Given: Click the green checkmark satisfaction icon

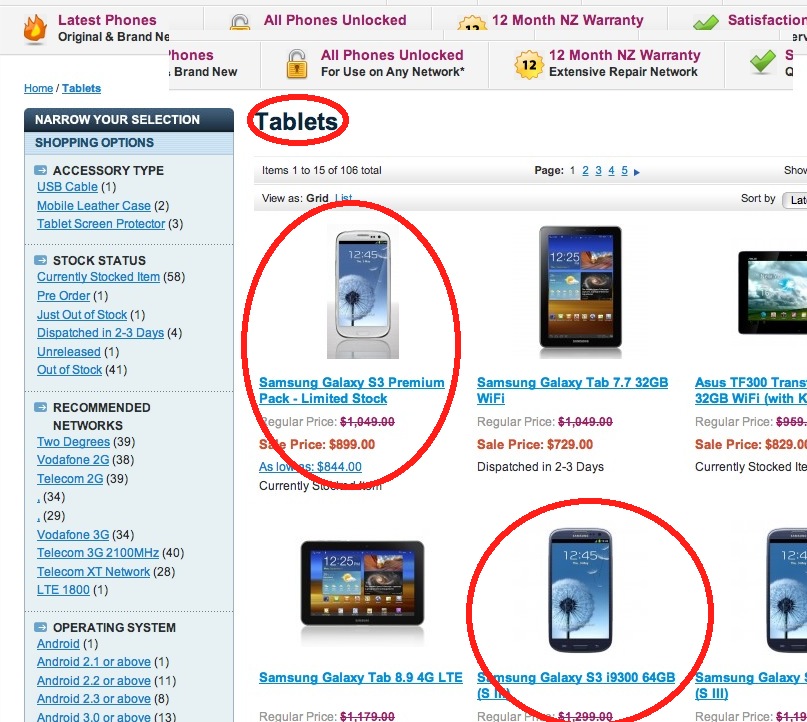Looking at the screenshot, I should point(762,62).
